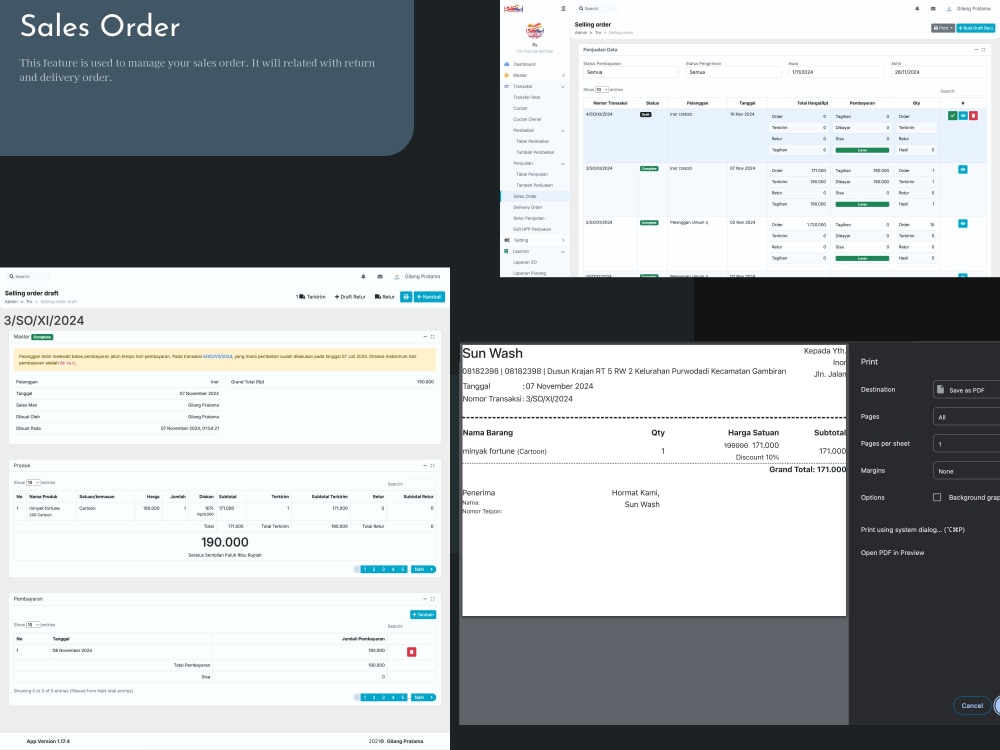
Task: Open Margins None dropdown
Action: tap(966, 471)
